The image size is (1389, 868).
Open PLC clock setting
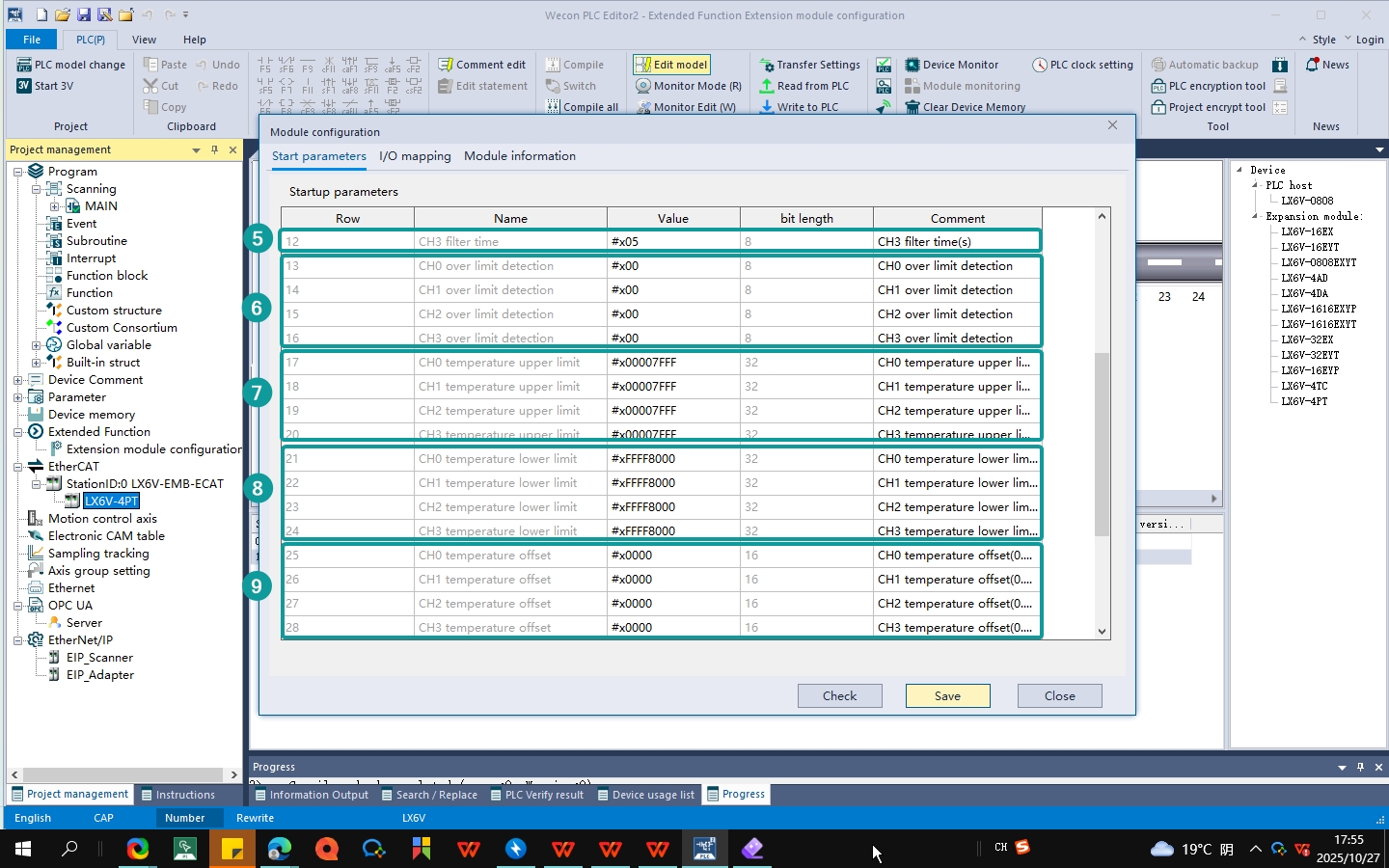point(1082,65)
